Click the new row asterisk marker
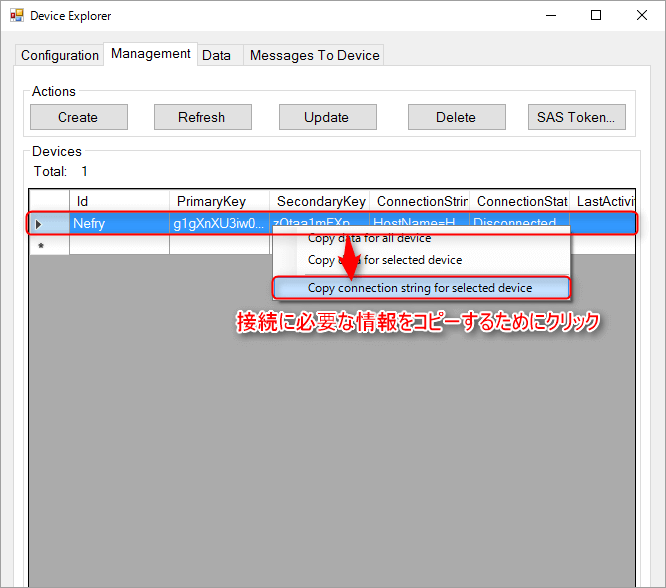This screenshot has width=666, height=588. pos(41,246)
